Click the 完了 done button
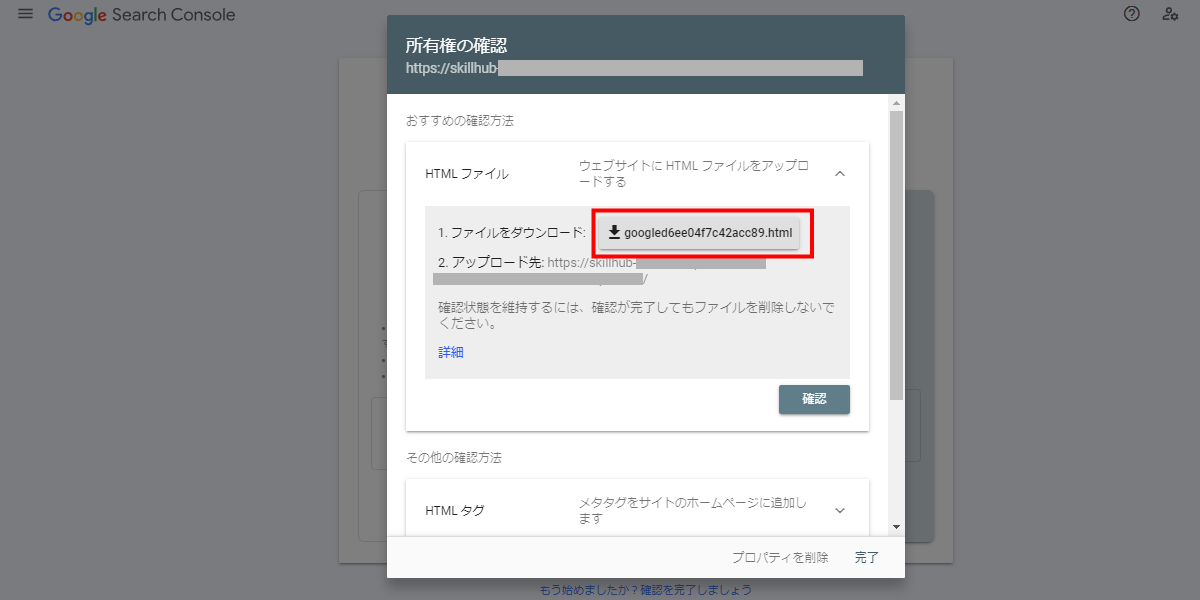Viewport: 1200px width, 600px height. [867, 557]
